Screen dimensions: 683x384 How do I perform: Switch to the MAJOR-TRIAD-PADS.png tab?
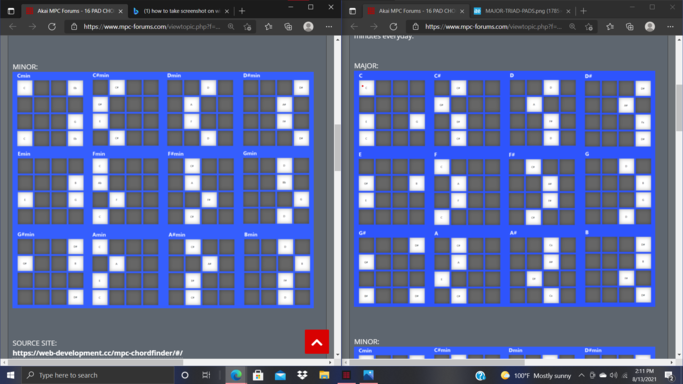(x=522, y=11)
